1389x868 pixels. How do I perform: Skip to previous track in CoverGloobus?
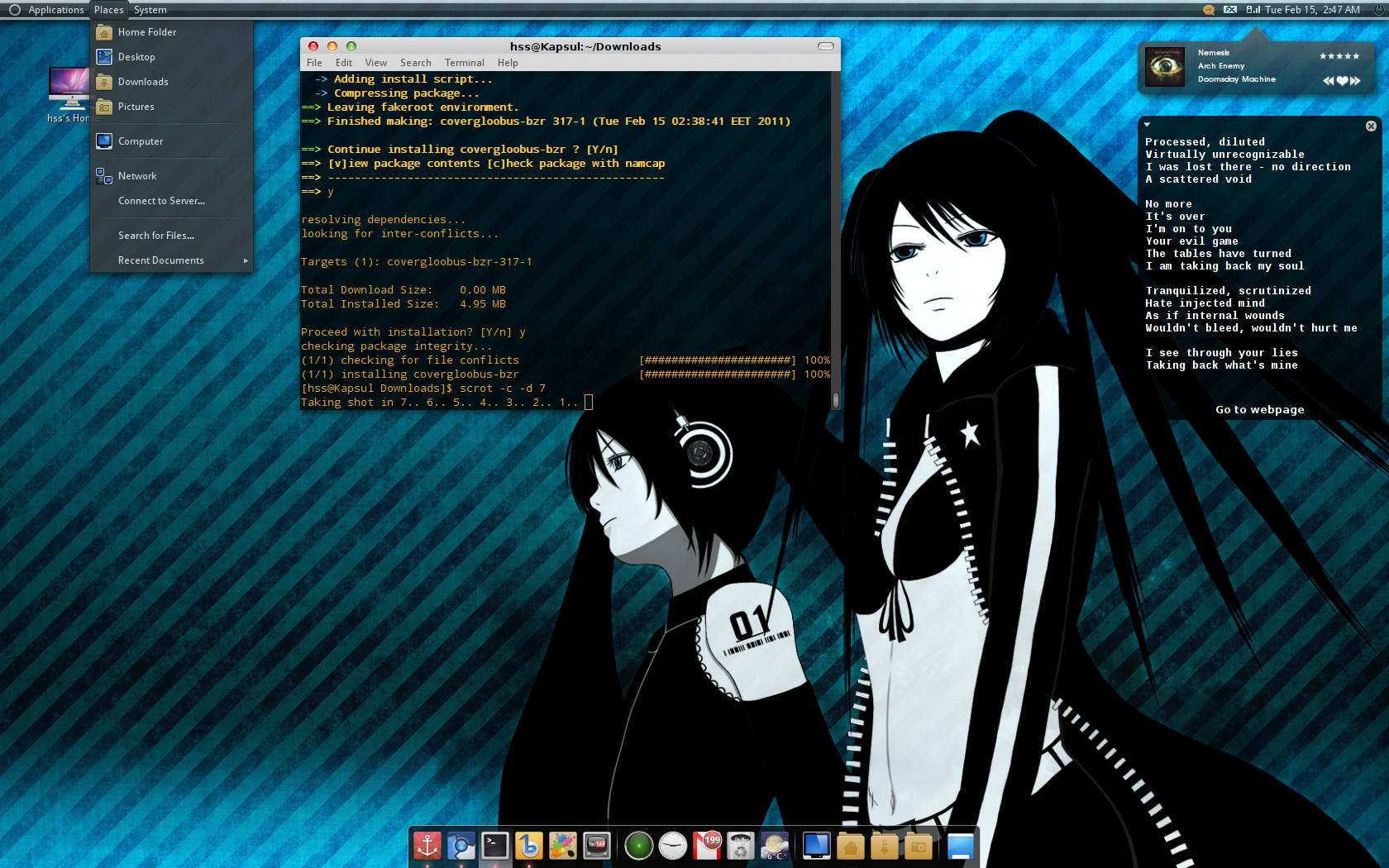tap(1328, 81)
